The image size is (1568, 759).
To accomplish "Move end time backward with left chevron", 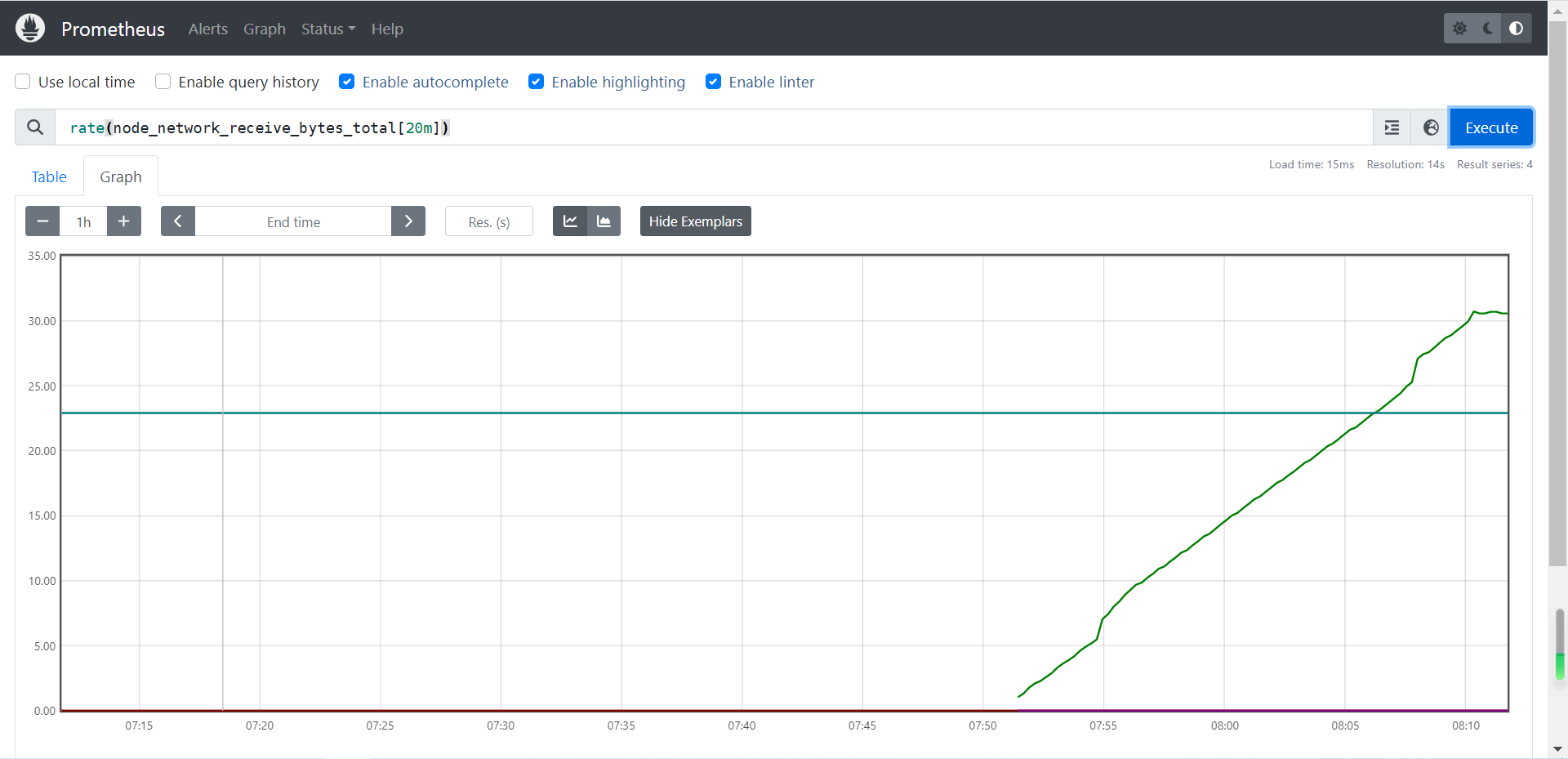I will 178,221.
